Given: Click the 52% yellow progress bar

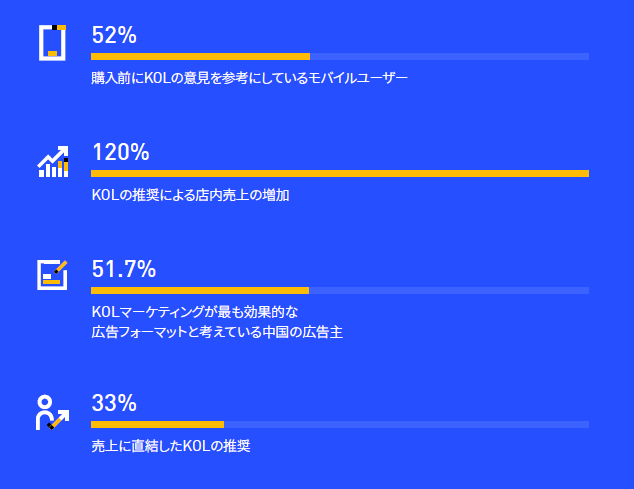Looking at the screenshot, I should [201, 57].
